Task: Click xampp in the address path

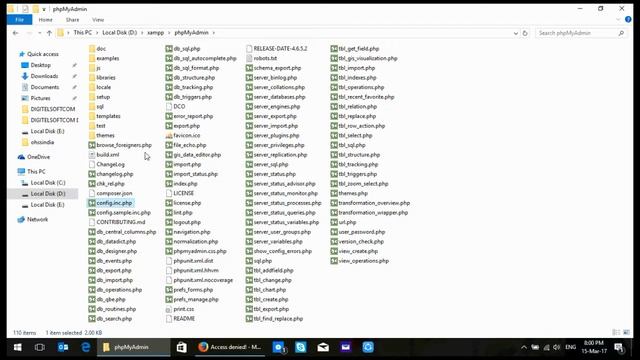Action: (x=156, y=33)
